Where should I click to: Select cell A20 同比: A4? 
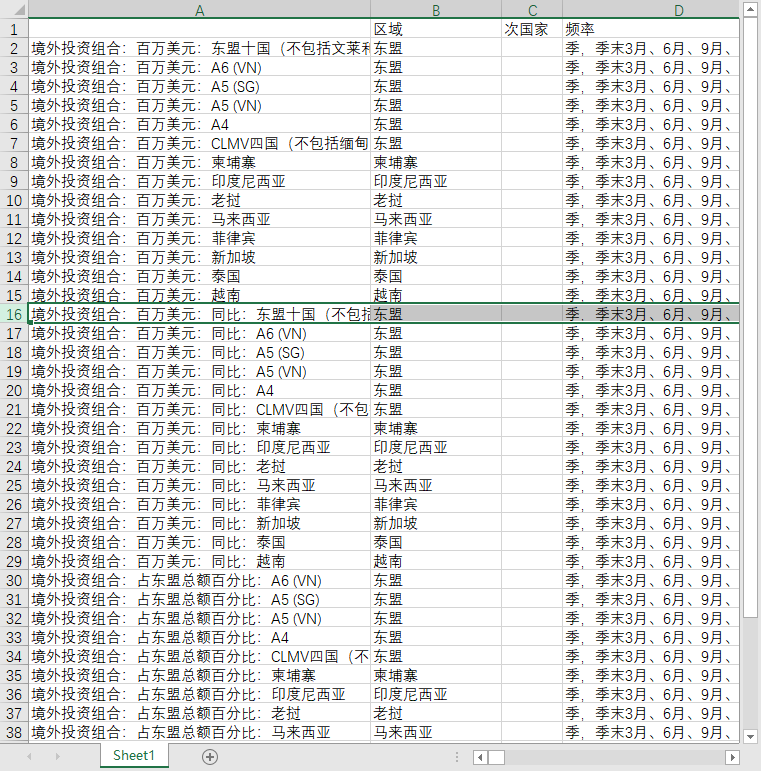pos(199,390)
